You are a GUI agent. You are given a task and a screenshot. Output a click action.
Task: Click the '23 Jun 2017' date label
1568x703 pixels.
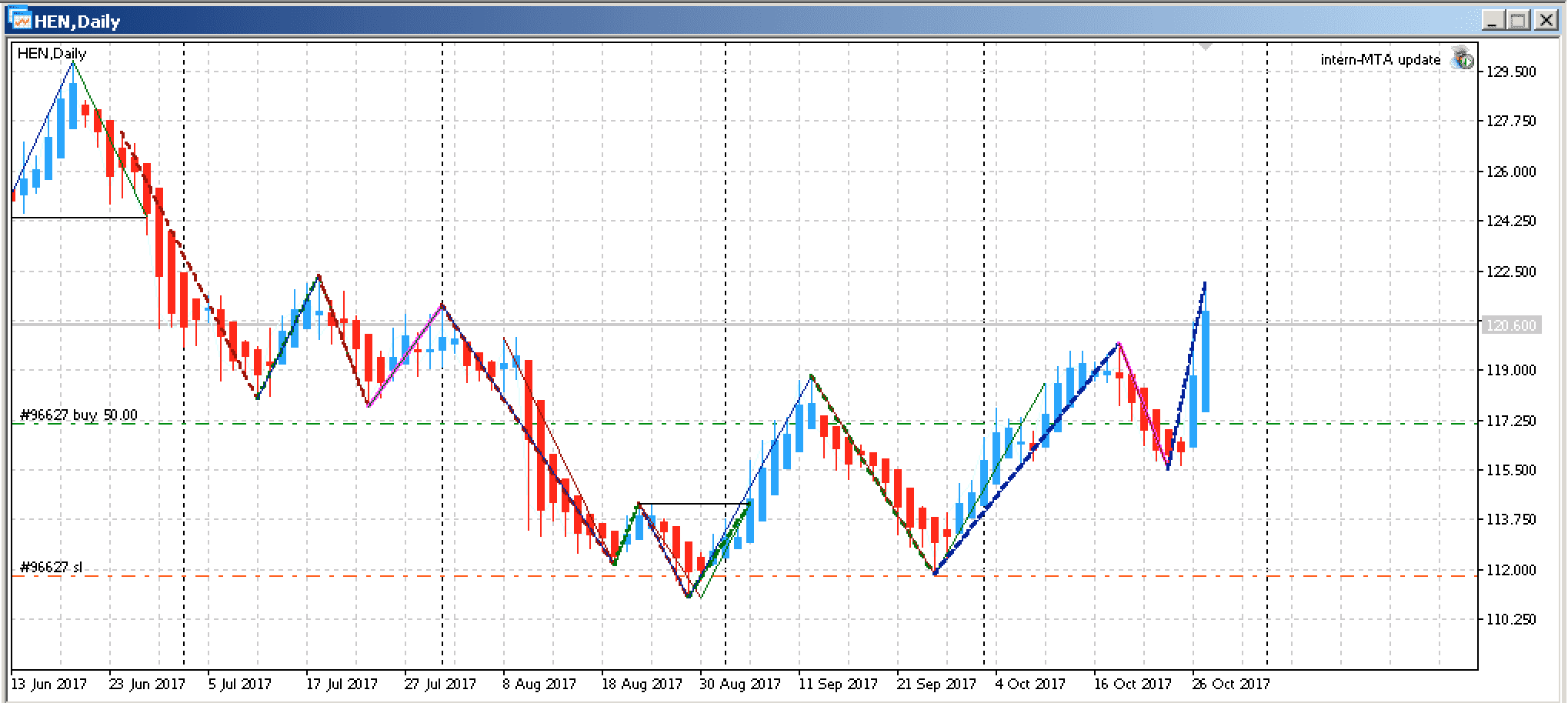(x=148, y=684)
